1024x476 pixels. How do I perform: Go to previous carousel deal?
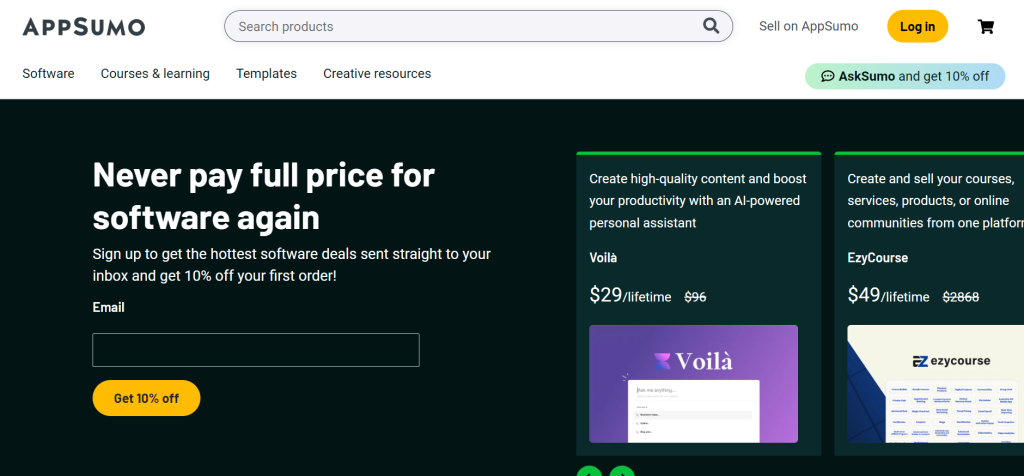coord(590,472)
